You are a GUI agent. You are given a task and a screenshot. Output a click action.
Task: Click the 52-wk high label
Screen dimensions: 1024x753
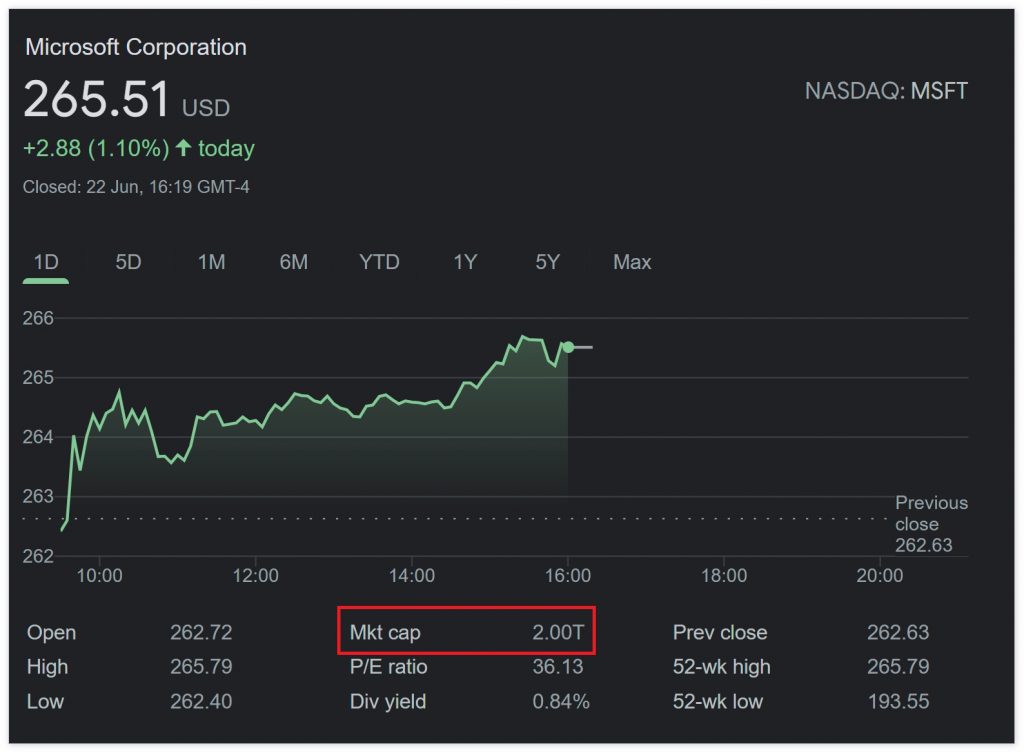pyautogui.click(x=721, y=667)
